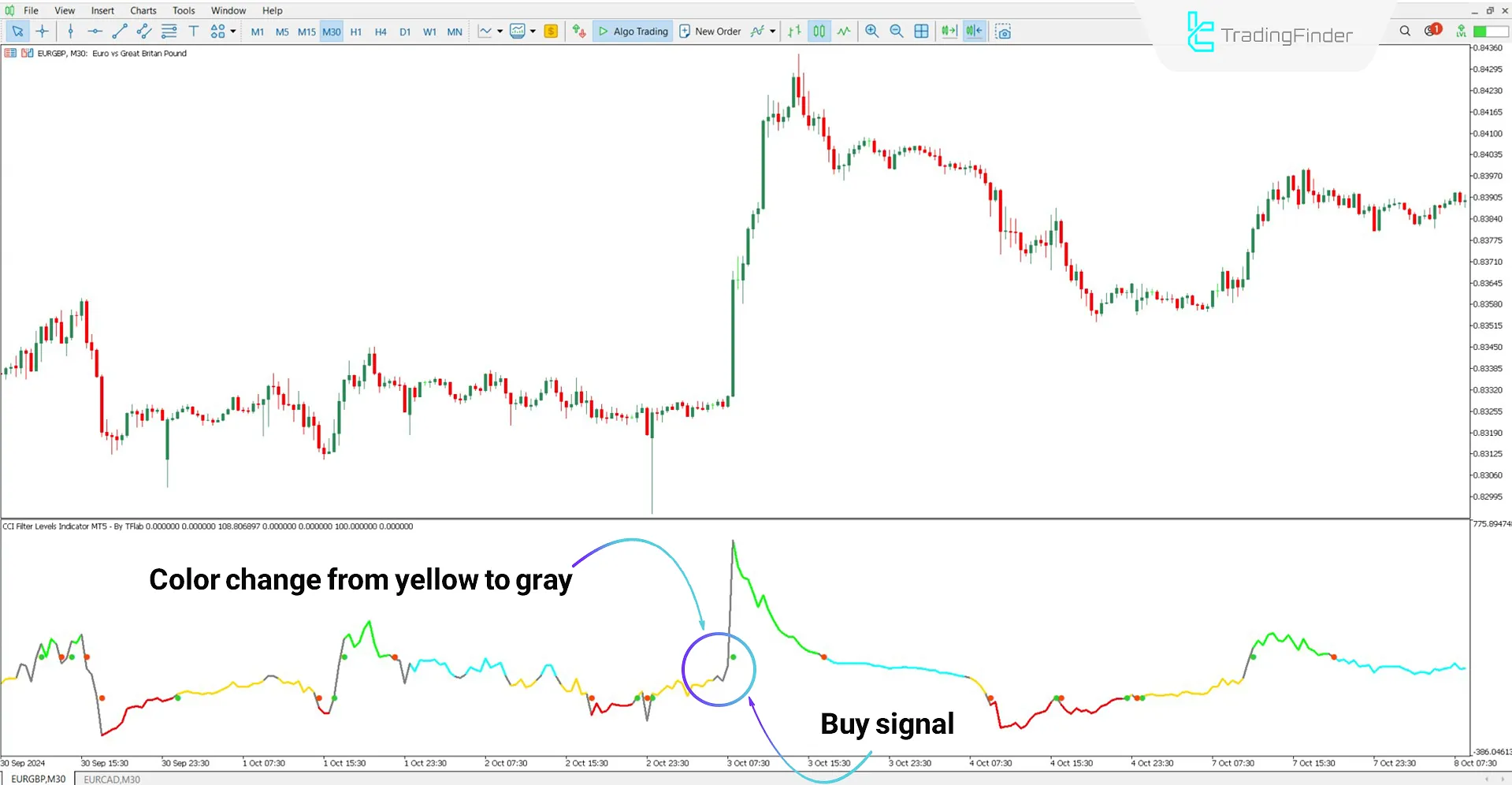
Task: Switch to the EURCAD,M30 tab
Action: point(111,779)
